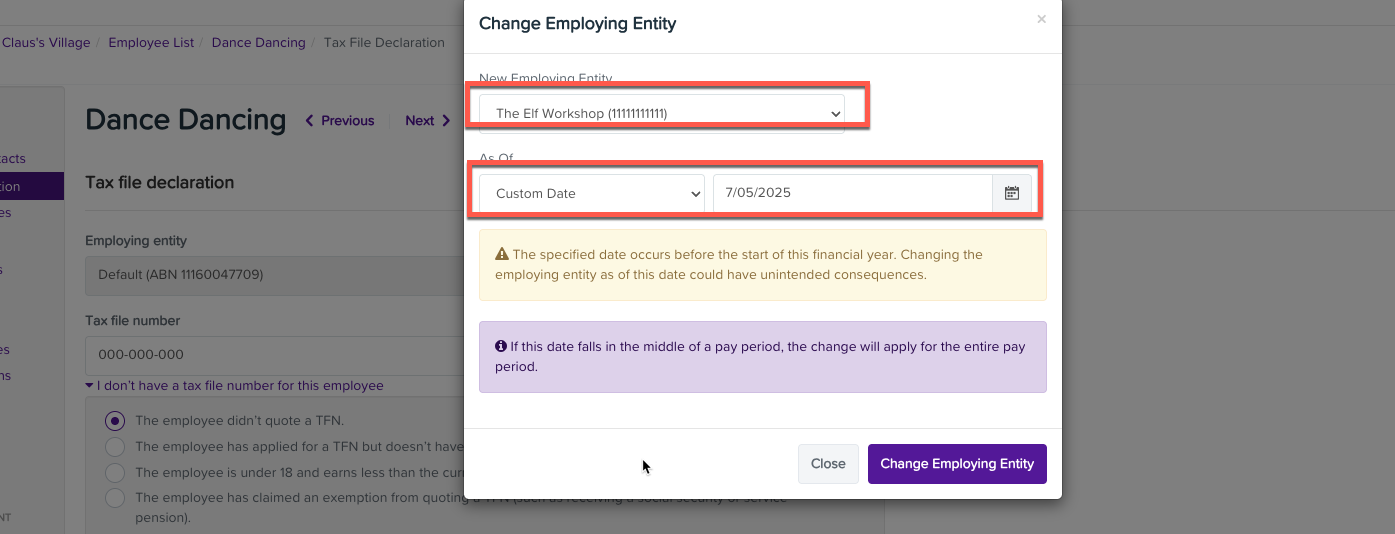1395x534 pixels.
Task: Go to Previous employee
Action: [x=340, y=121]
